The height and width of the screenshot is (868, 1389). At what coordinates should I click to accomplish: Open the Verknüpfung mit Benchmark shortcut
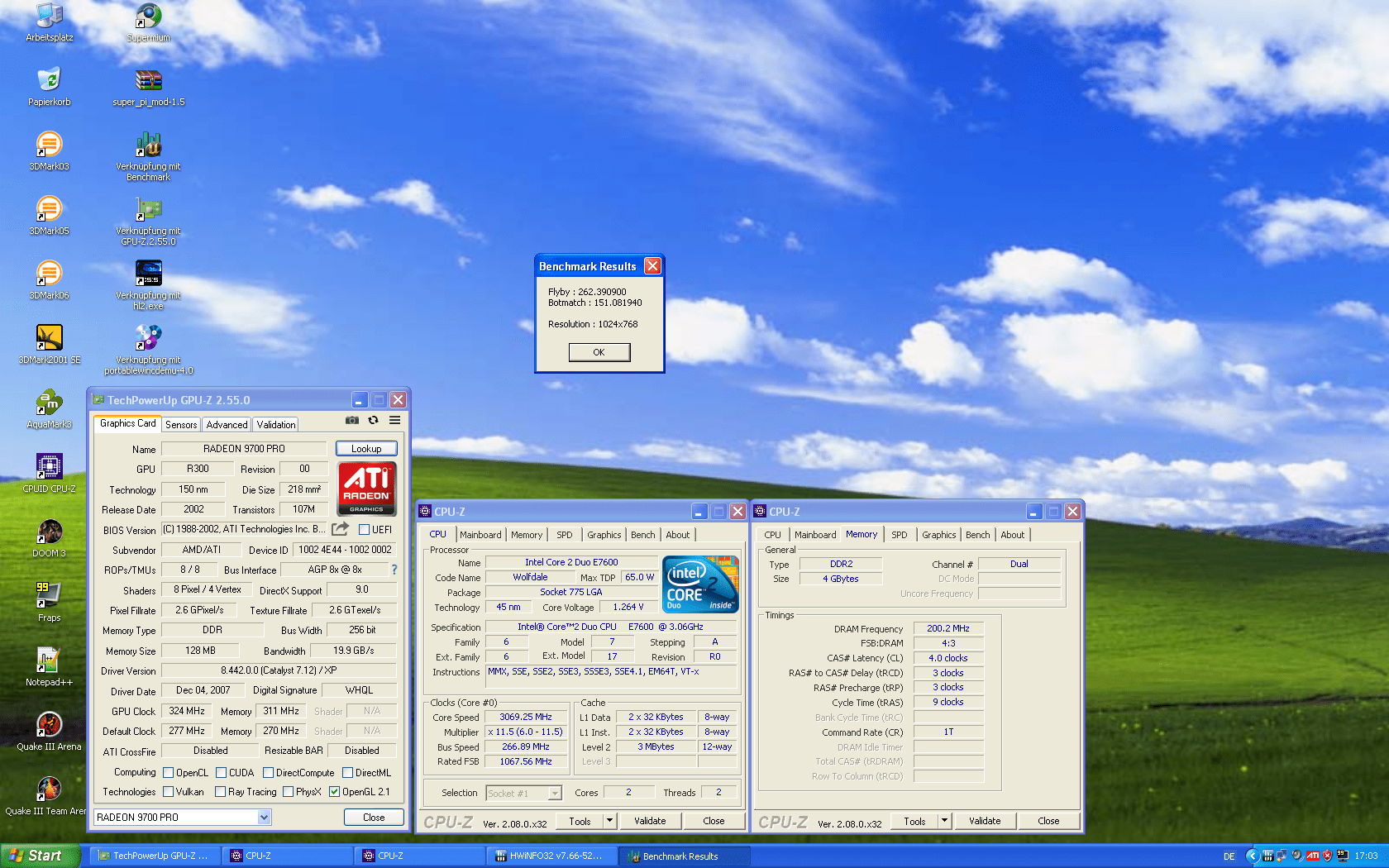[149, 156]
